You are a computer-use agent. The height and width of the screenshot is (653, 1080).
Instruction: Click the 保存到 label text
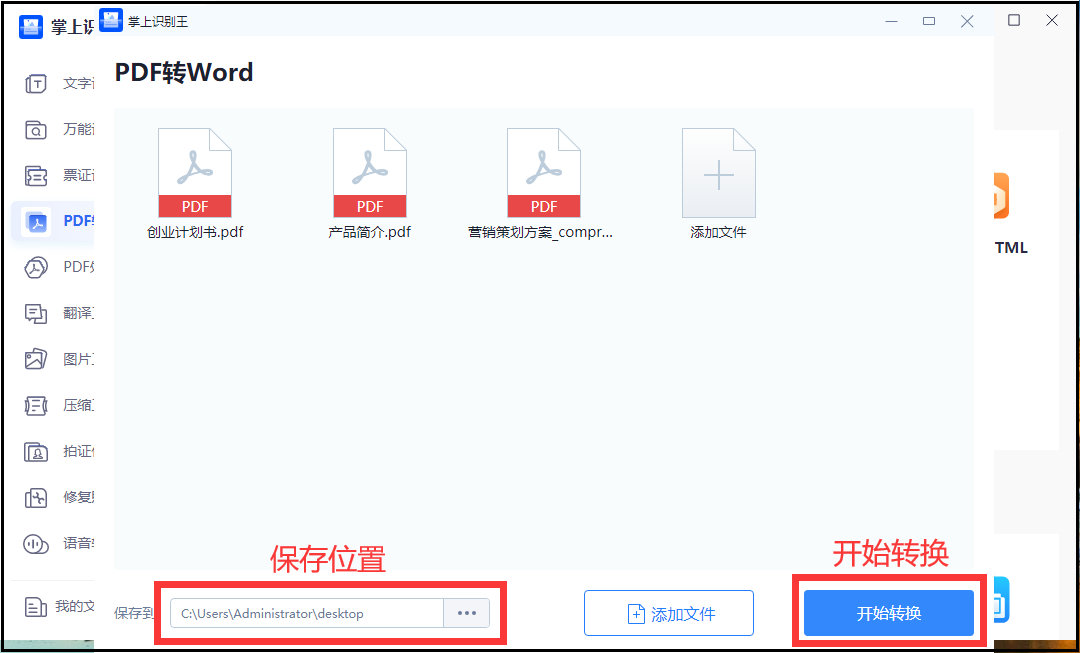pos(134,613)
